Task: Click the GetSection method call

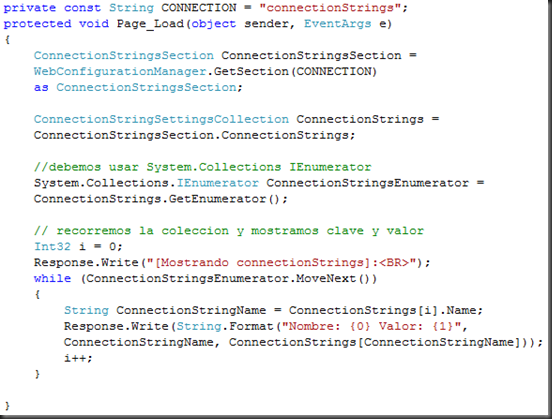Action: 251,71
